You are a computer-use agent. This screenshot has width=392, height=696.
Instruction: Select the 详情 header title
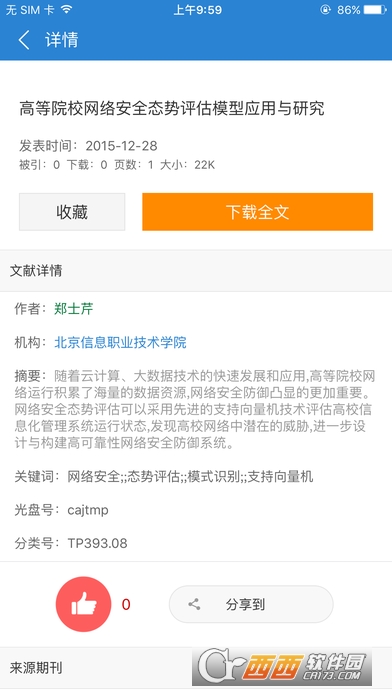click(62, 40)
